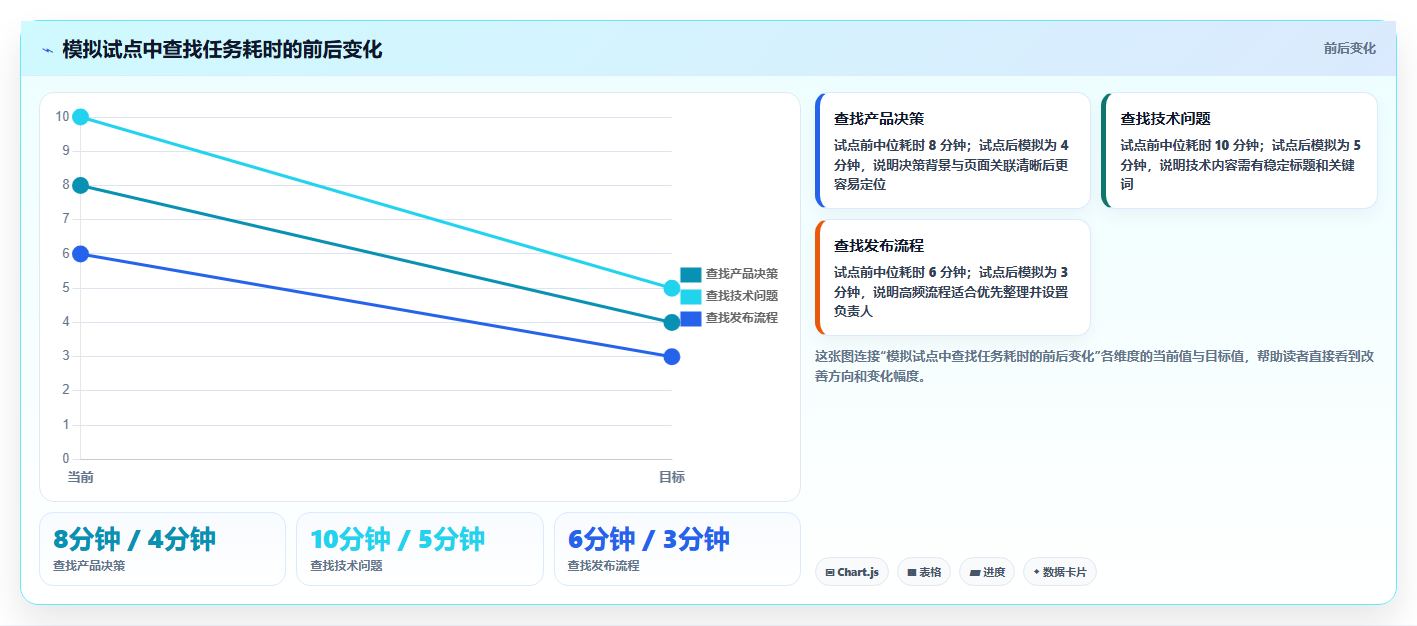Open the 查找发布流程 description card
Image resolution: width=1417 pixels, height=626 pixels.
coord(953,277)
